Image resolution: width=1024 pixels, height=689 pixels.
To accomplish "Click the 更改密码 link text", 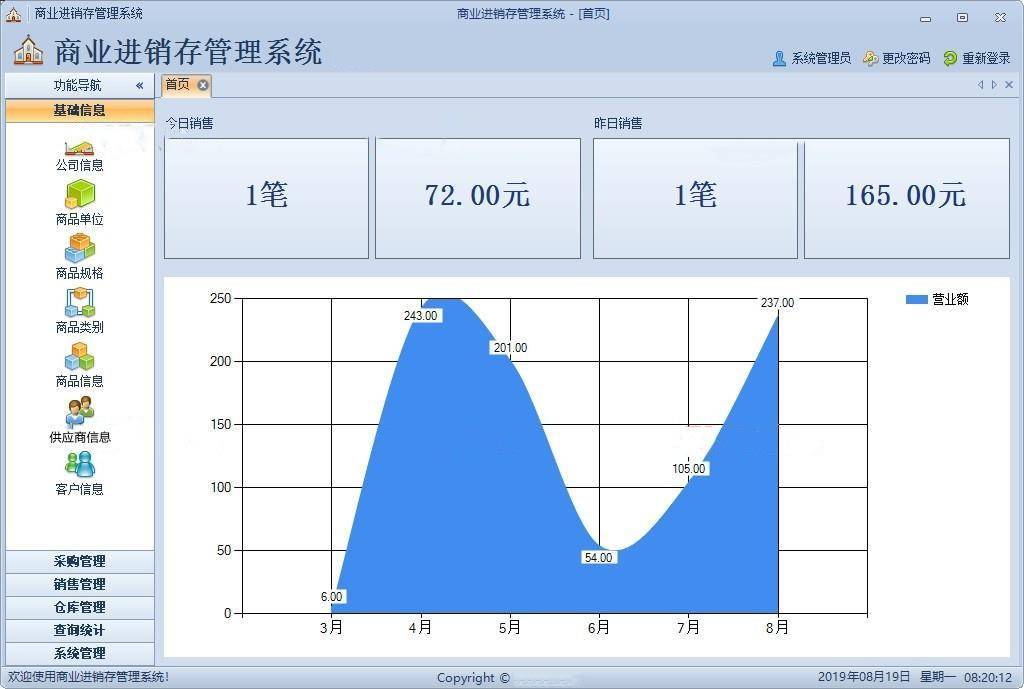I will click(x=906, y=59).
